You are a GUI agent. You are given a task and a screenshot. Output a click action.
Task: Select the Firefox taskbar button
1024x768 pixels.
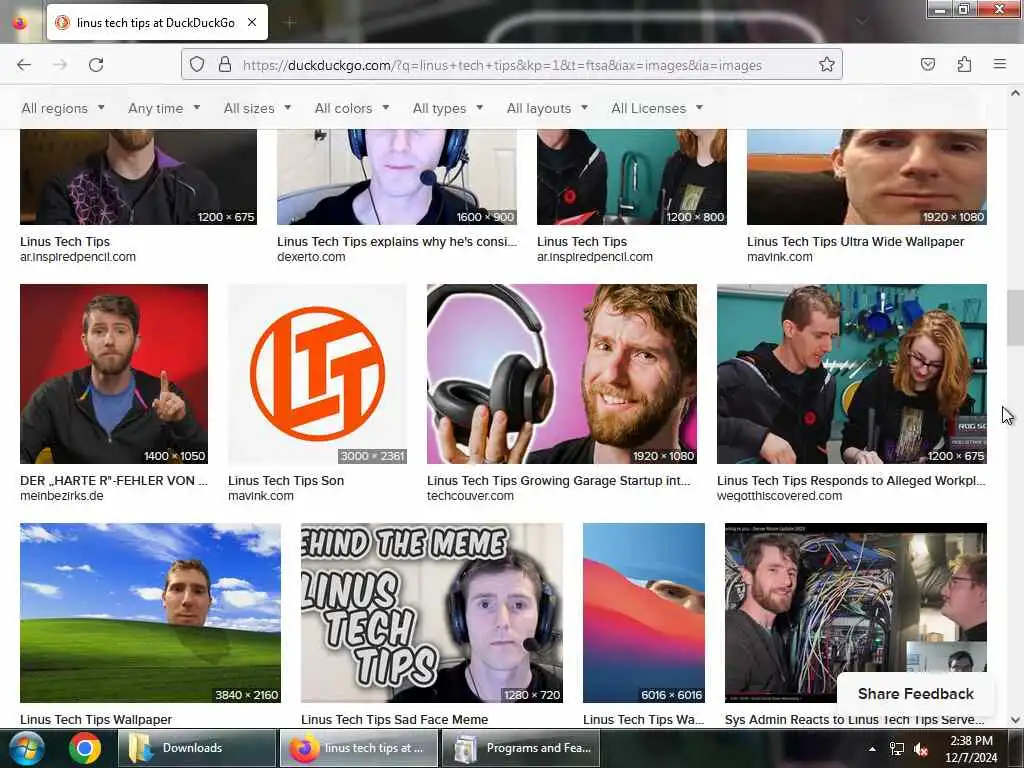(359, 748)
